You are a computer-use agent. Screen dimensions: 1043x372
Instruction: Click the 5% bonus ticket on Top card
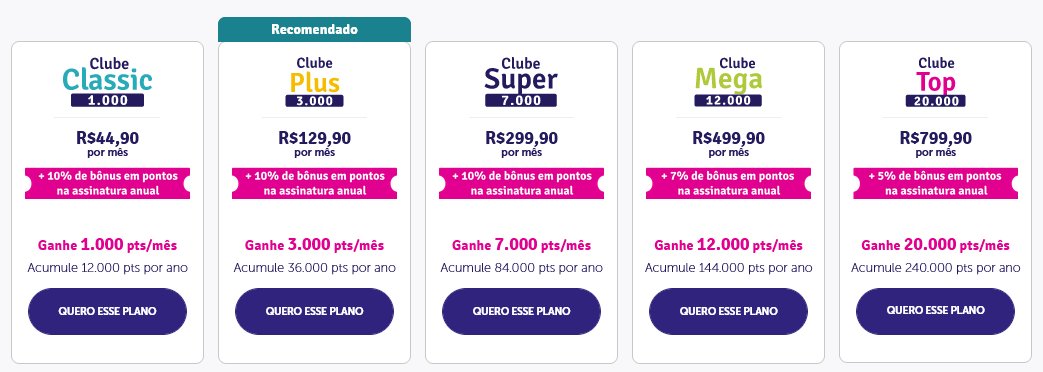coord(935,183)
